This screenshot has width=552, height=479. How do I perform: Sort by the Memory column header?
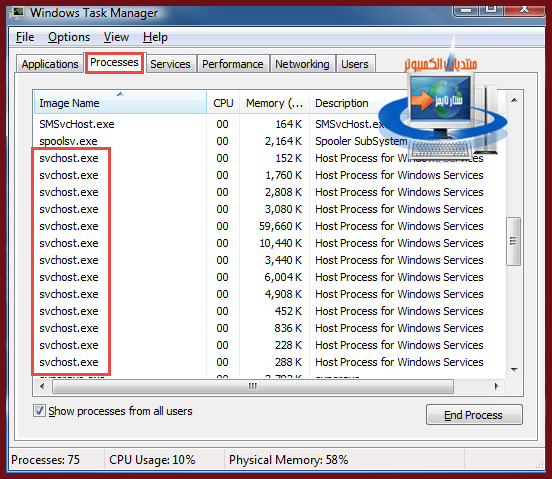coord(274,103)
